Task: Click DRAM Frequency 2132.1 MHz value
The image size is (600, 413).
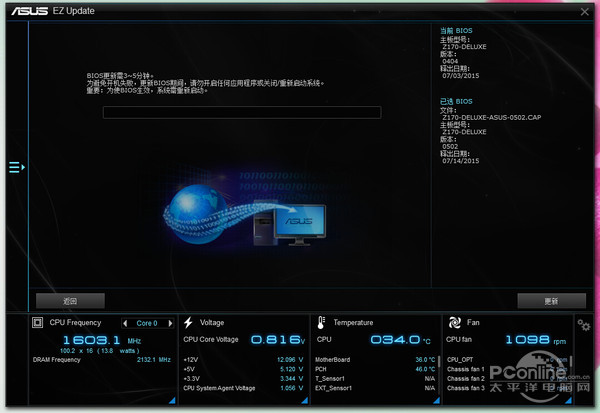Action: point(154,360)
